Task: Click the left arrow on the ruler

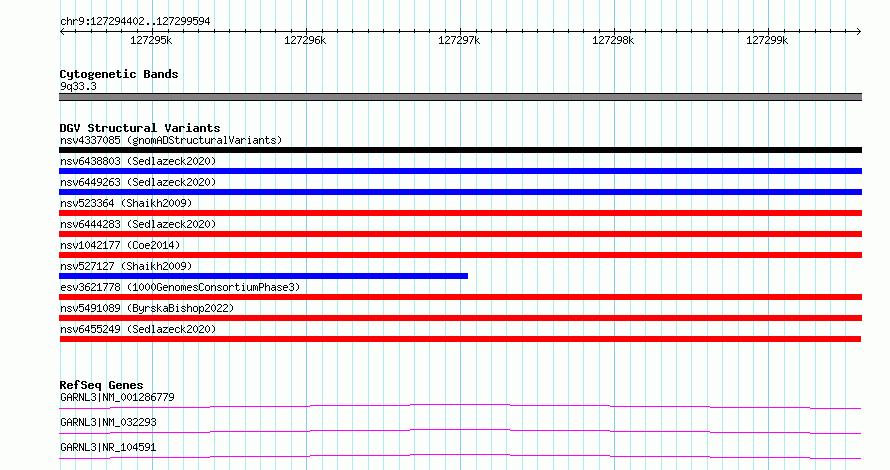Action: pyautogui.click(x=62, y=31)
